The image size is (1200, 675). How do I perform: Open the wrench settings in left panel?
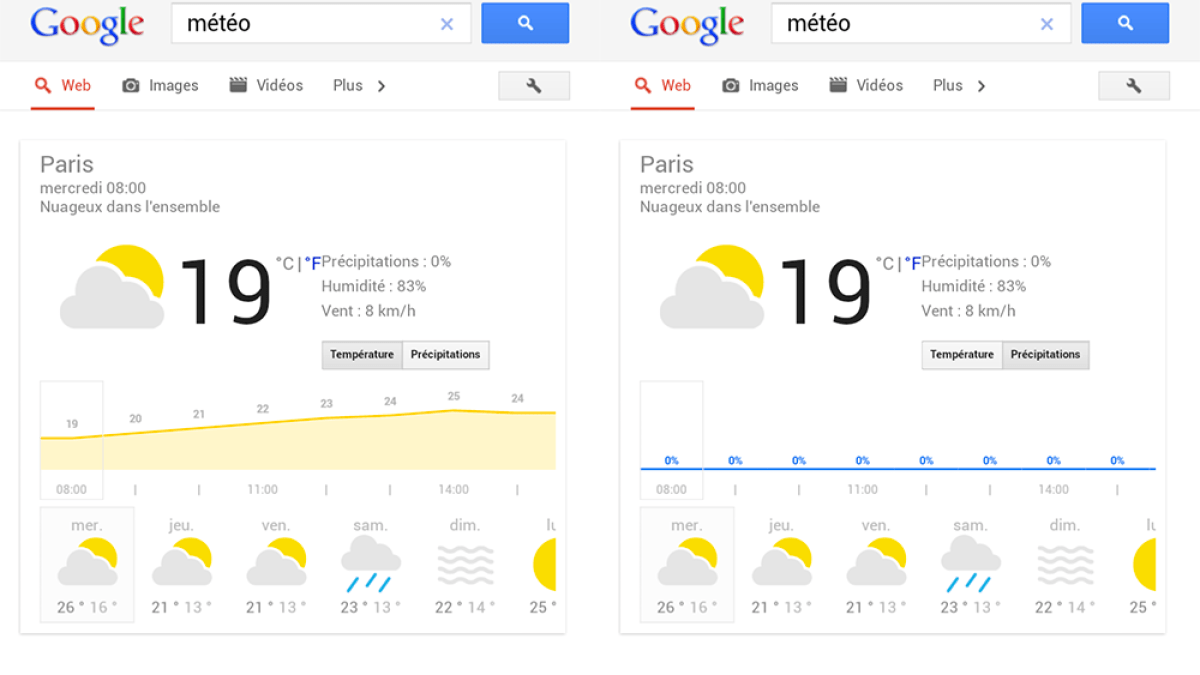(534, 86)
